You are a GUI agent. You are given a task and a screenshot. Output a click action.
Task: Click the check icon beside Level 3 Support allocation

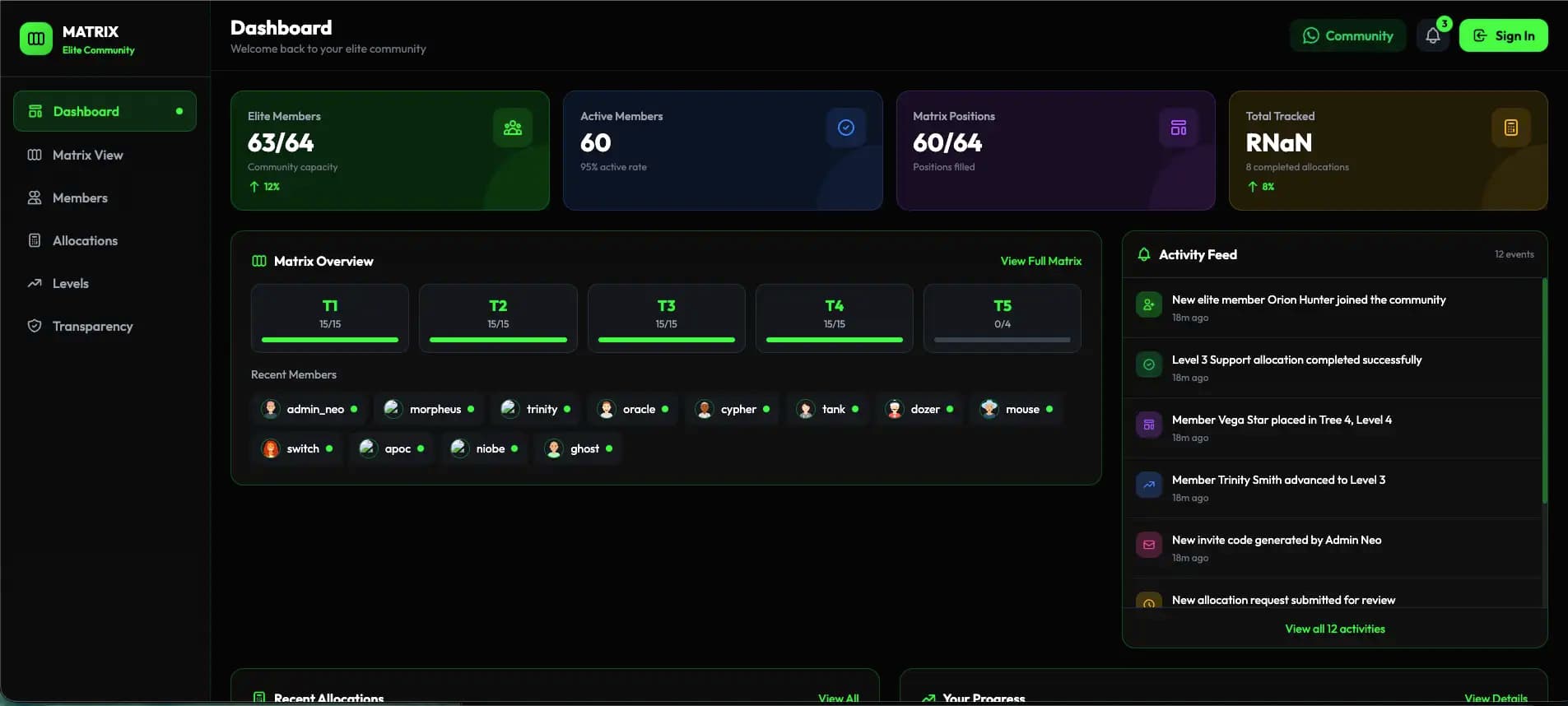[x=1149, y=365]
